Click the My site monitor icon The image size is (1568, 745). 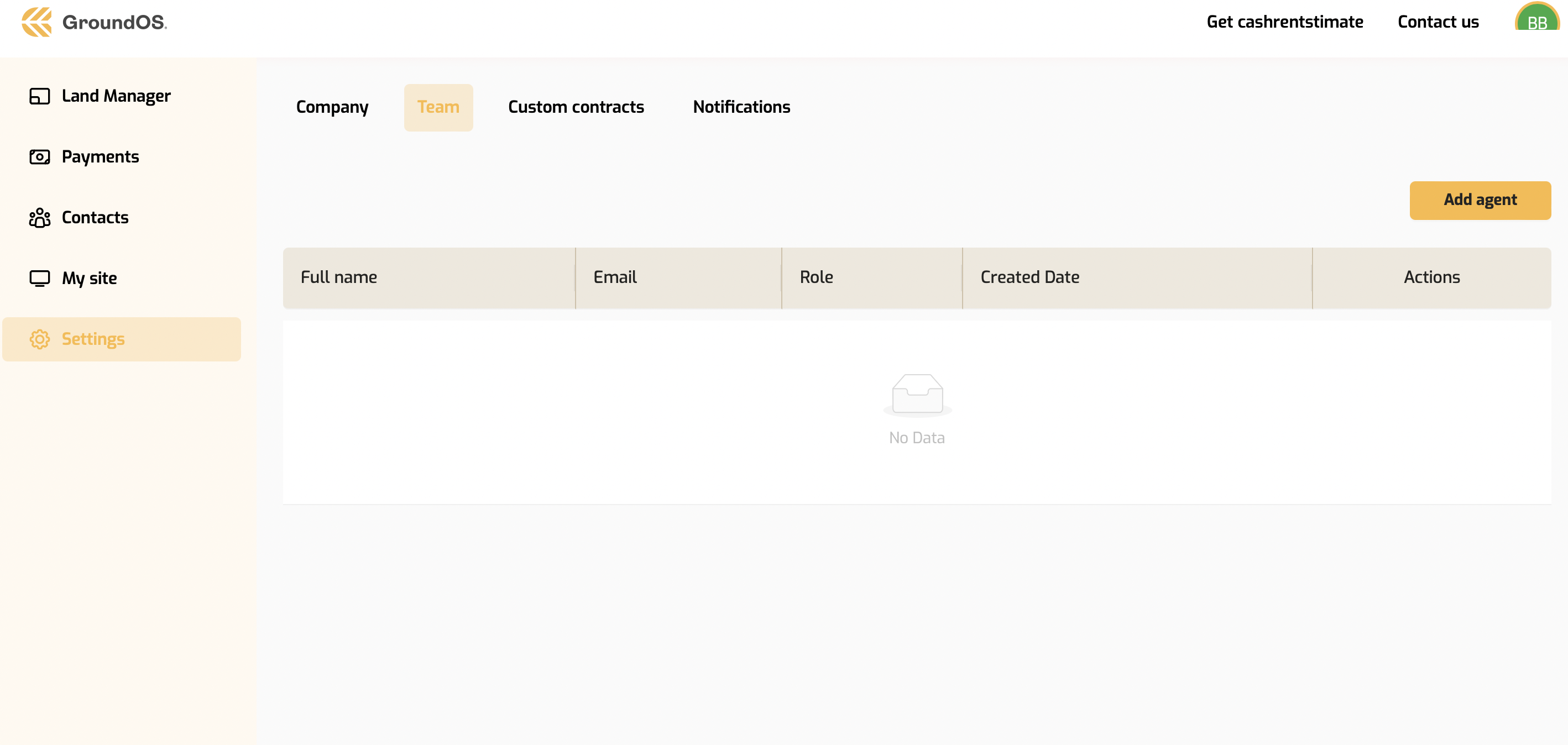(40, 279)
